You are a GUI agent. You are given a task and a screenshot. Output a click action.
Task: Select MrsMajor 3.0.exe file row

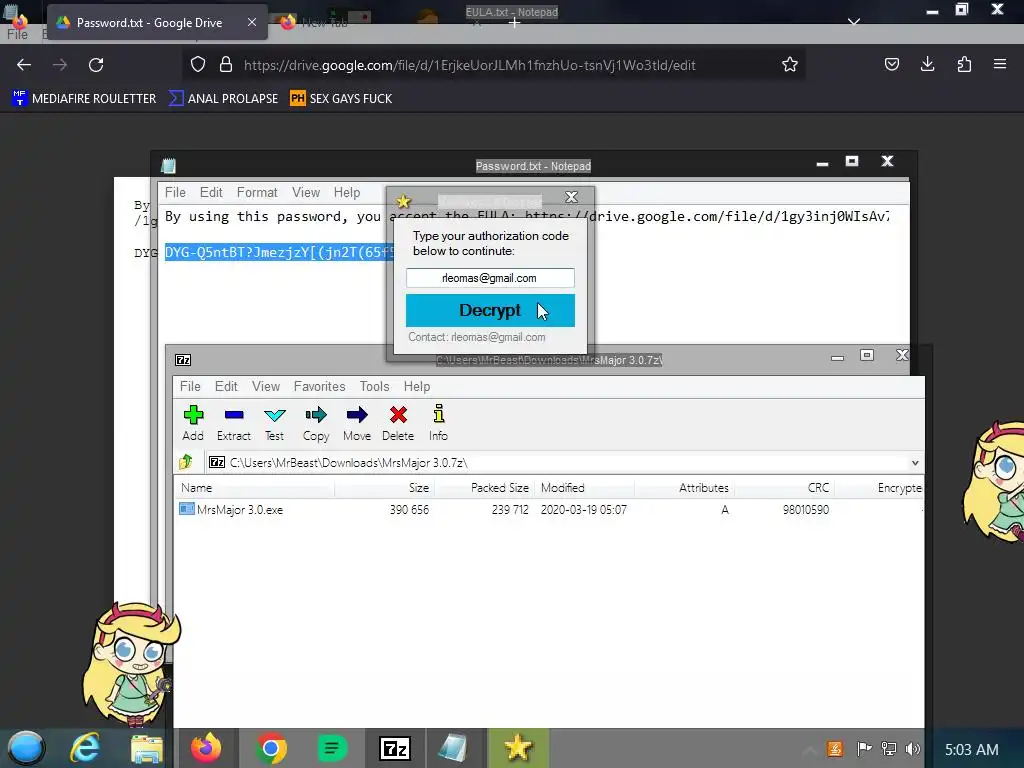coord(549,509)
